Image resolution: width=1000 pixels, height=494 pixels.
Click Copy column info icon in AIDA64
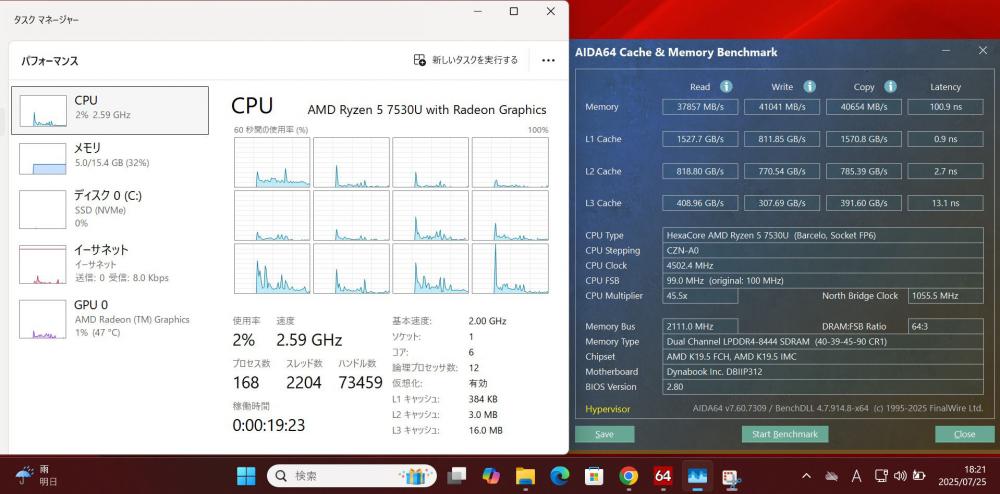coord(890,87)
